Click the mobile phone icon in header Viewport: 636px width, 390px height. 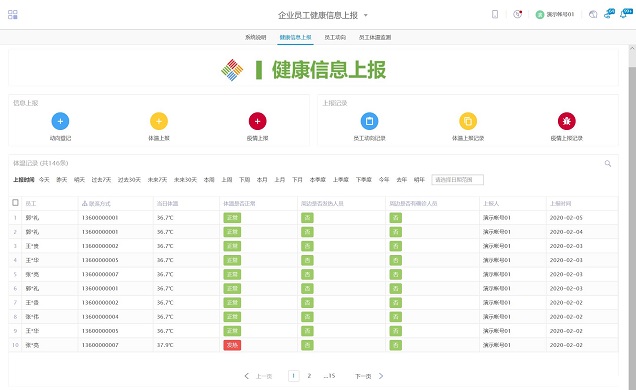[495, 14]
